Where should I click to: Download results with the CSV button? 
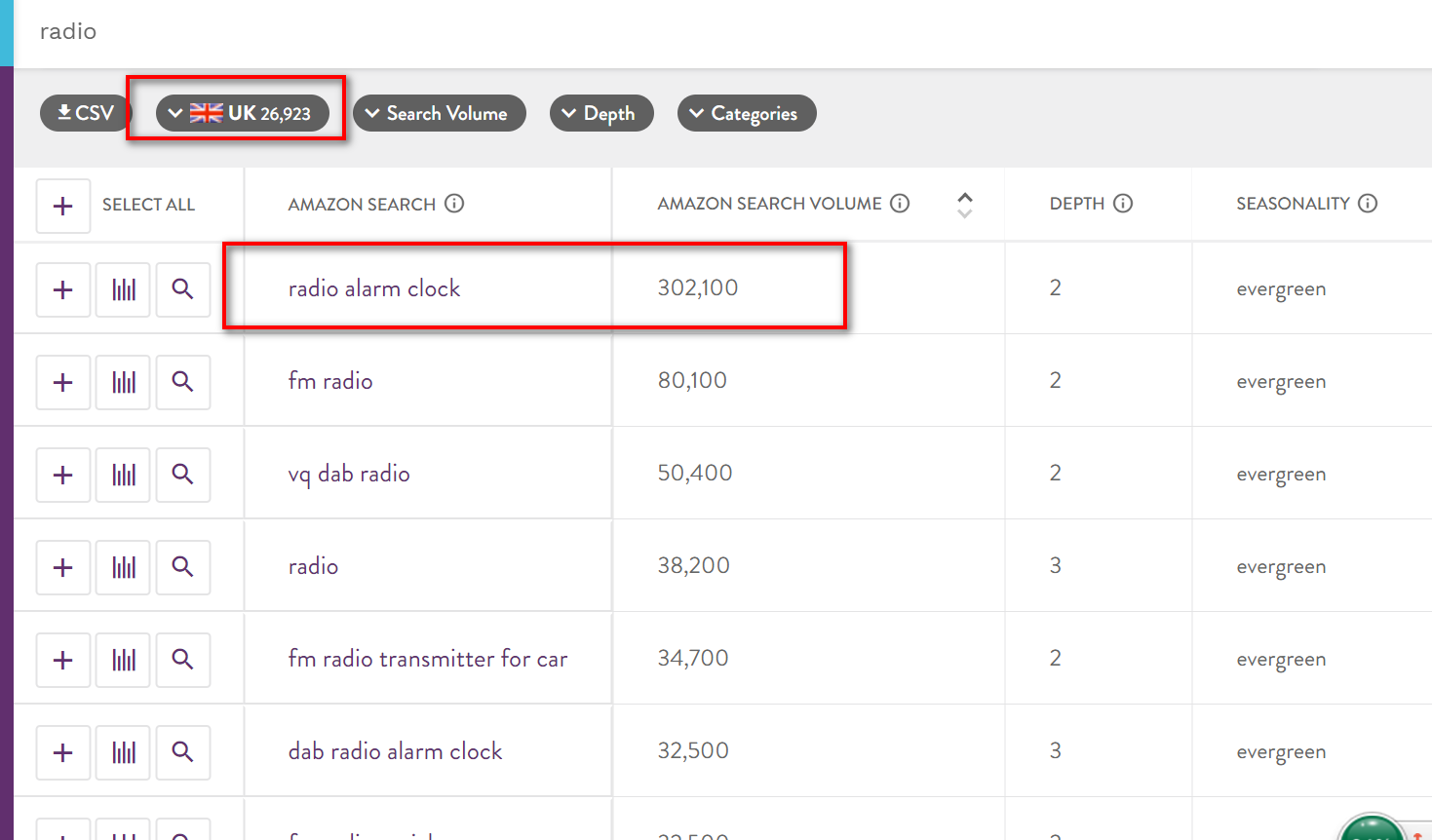tap(85, 113)
